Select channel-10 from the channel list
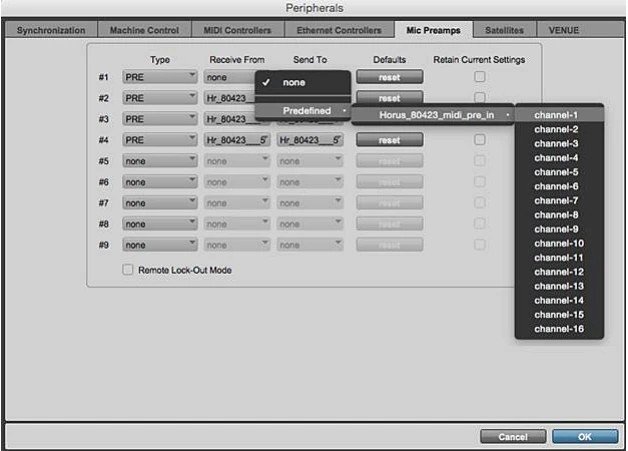The image size is (628, 451). pyautogui.click(x=559, y=244)
